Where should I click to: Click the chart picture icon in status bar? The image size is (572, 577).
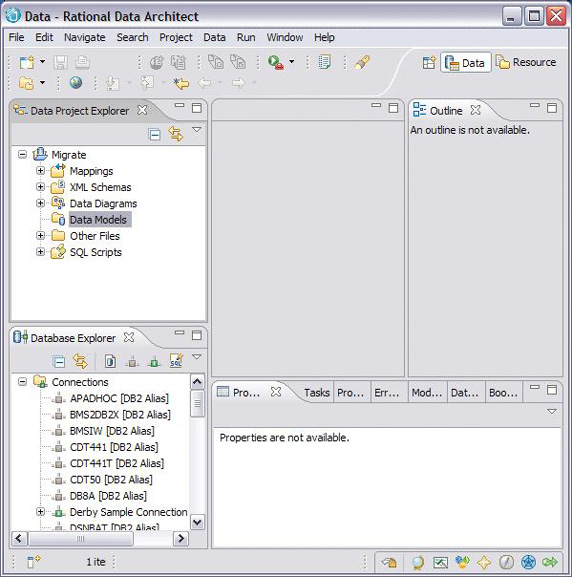pyautogui.click(x=440, y=562)
